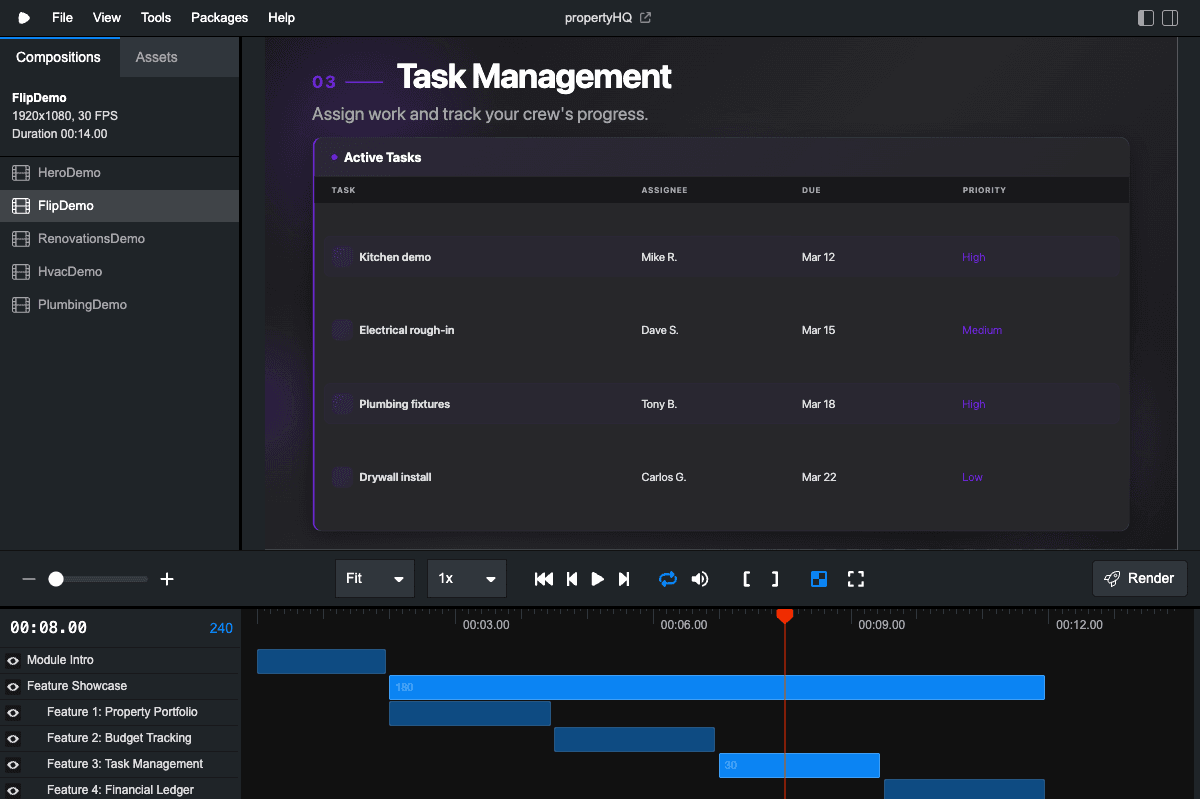Image resolution: width=1200 pixels, height=799 pixels.
Task: Open the 1x playback speed dropdown
Action: coord(467,579)
